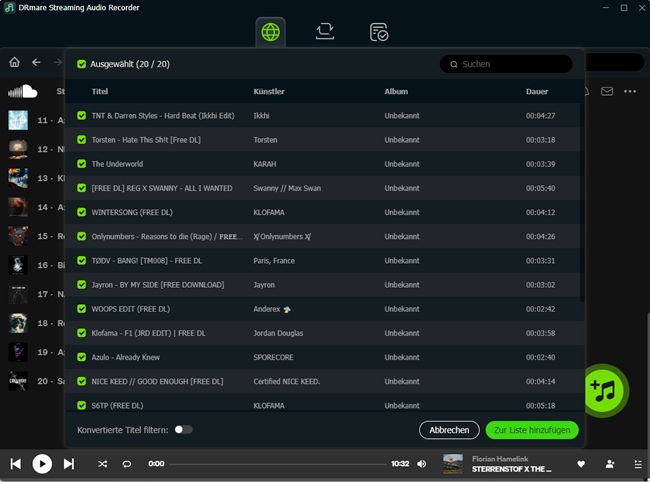Viewport: 650px width, 482px height.
Task: Select artist cell Paris, France
Action: 274,261
